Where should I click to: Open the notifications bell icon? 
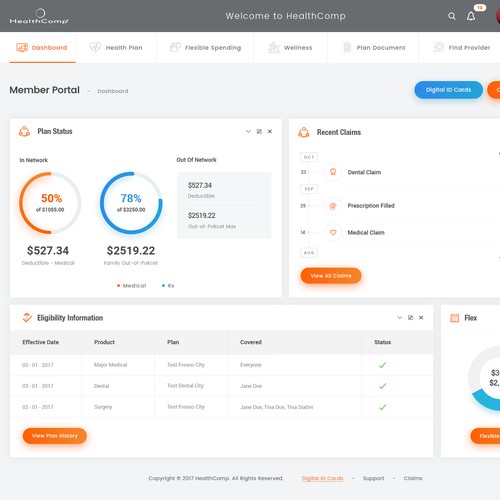point(471,16)
